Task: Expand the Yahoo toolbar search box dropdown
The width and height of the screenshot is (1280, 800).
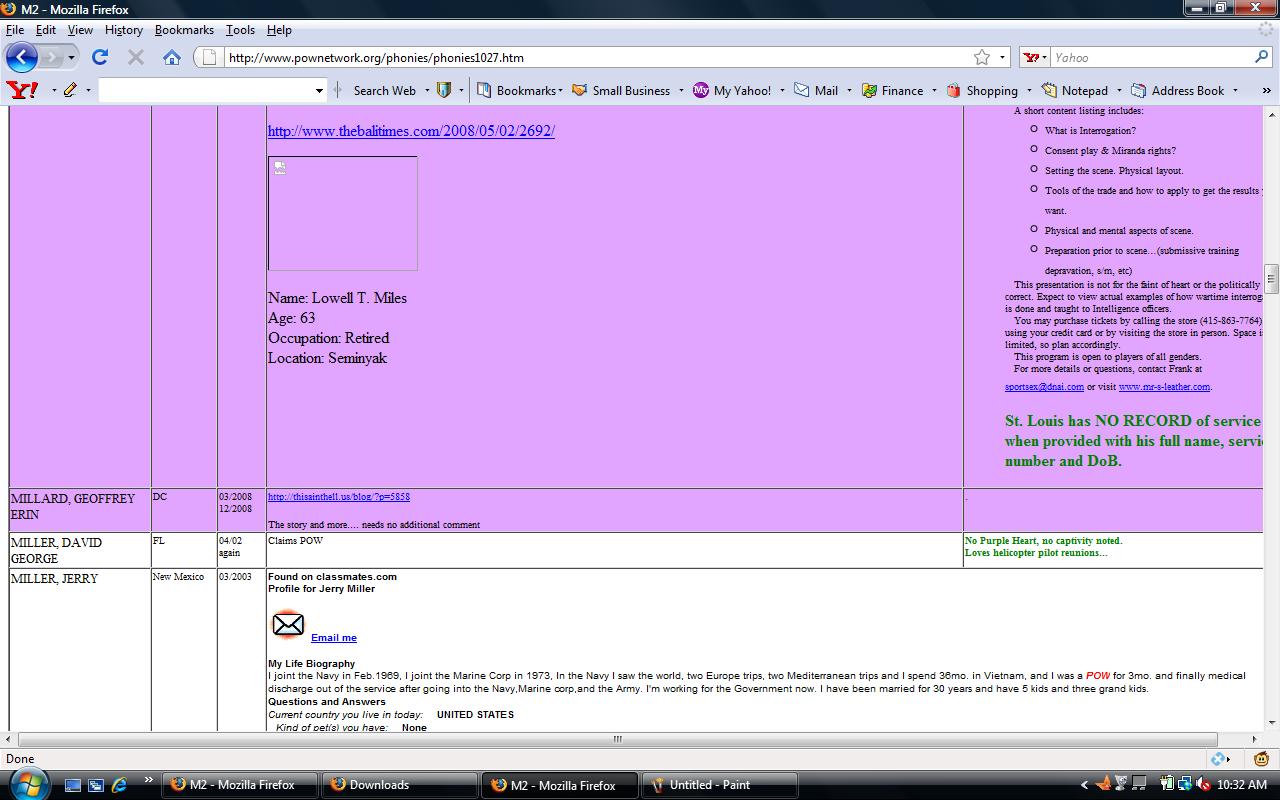Action: 319,90
